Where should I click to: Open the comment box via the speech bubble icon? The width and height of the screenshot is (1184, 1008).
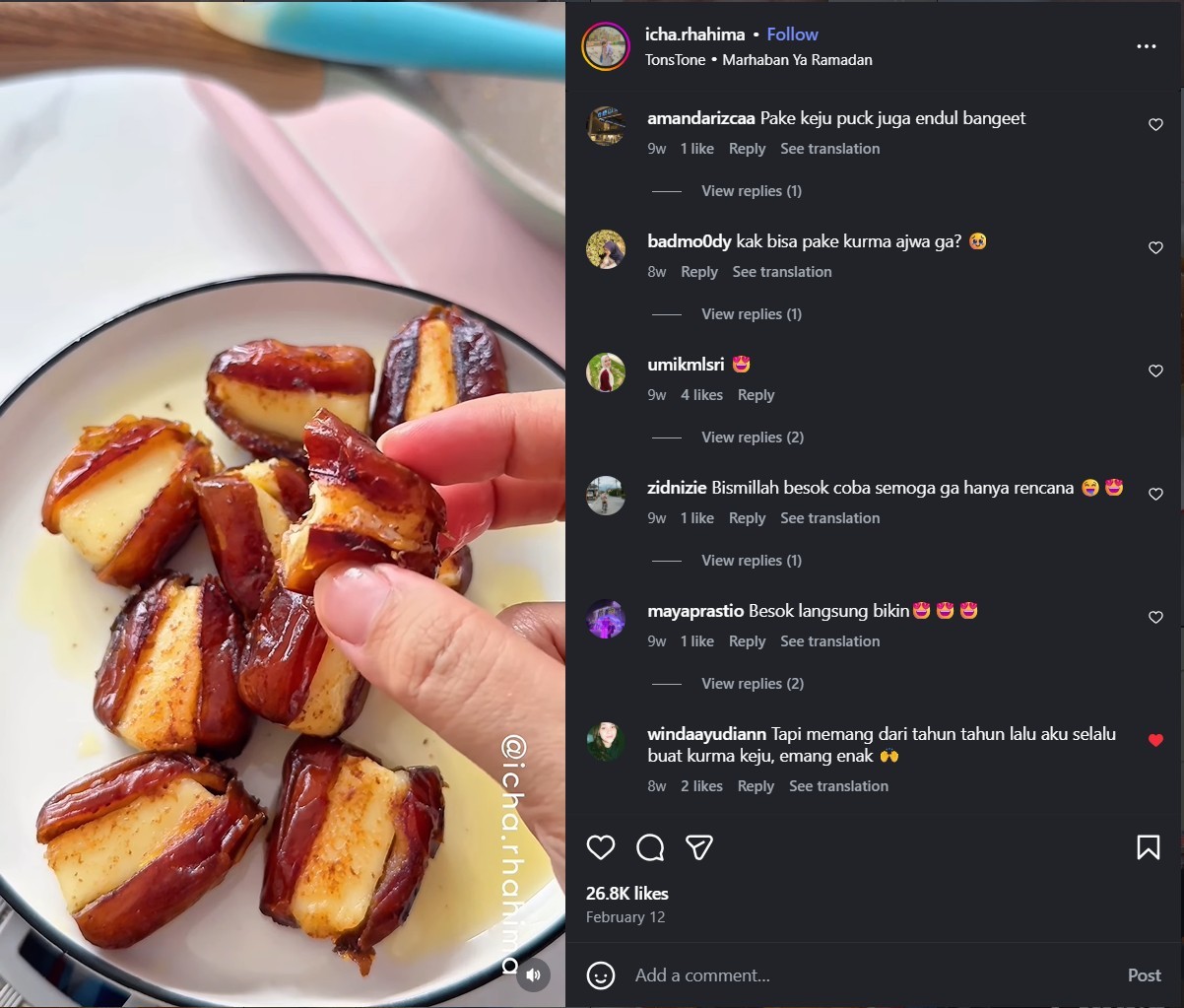click(x=650, y=847)
